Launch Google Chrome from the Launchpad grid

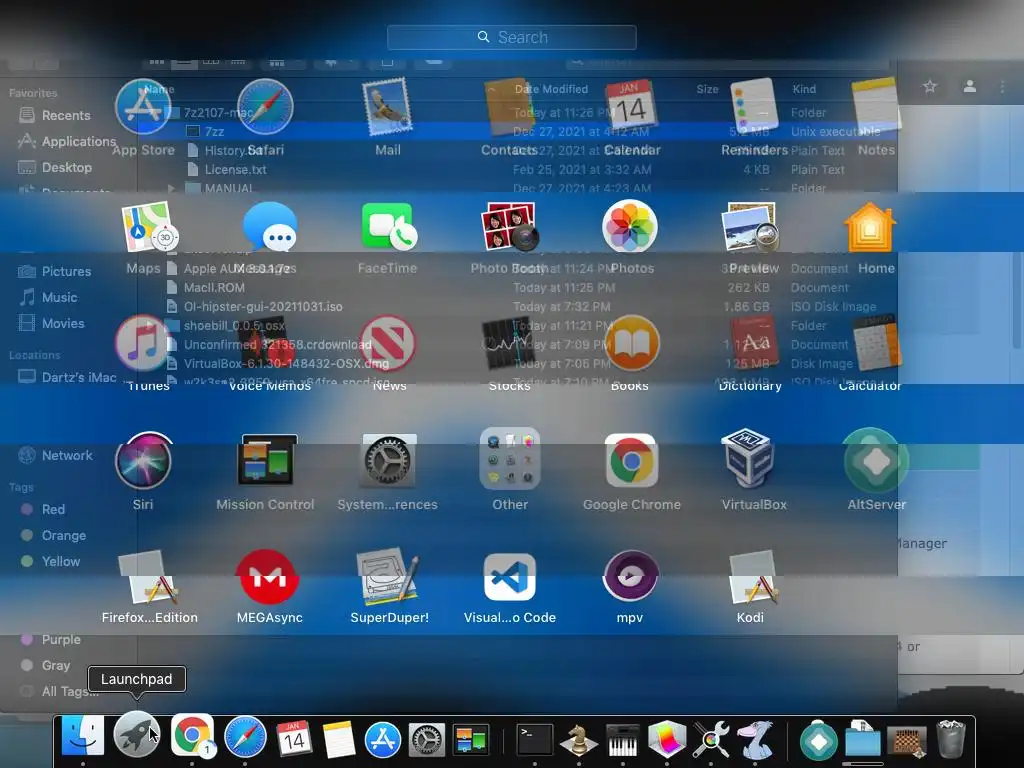(x=631, y=461)
